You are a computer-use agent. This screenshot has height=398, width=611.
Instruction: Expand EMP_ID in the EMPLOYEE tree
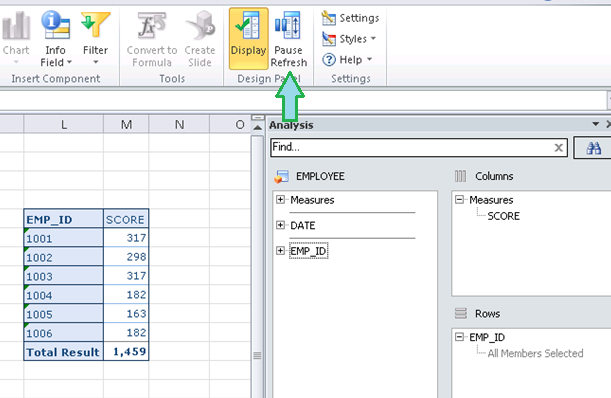click(280, 251)
